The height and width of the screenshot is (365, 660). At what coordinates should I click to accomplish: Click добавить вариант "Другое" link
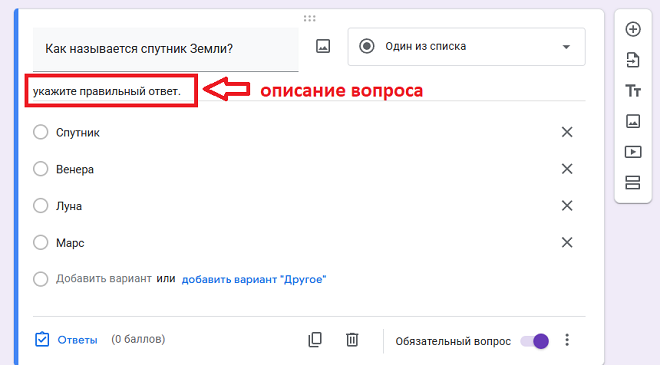click(254, 280)
